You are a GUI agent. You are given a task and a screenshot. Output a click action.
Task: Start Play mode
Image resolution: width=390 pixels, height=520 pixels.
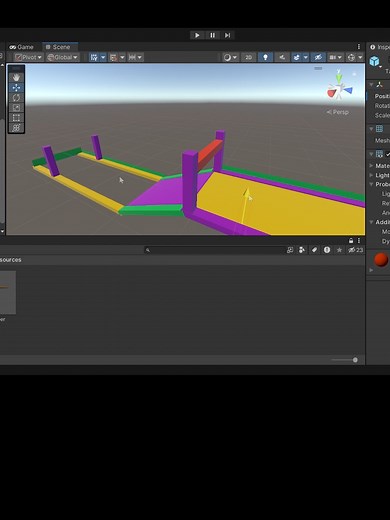coord(197,35)
